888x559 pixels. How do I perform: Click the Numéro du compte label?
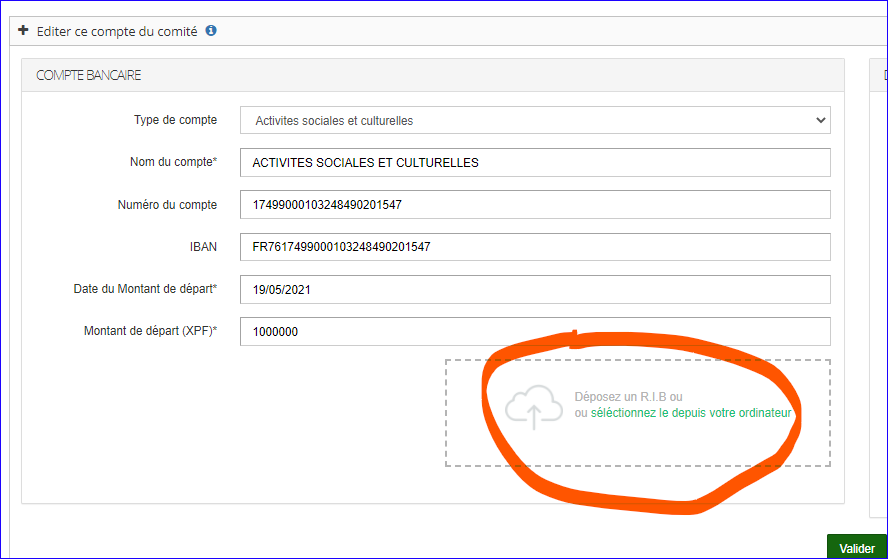point(167,205)
